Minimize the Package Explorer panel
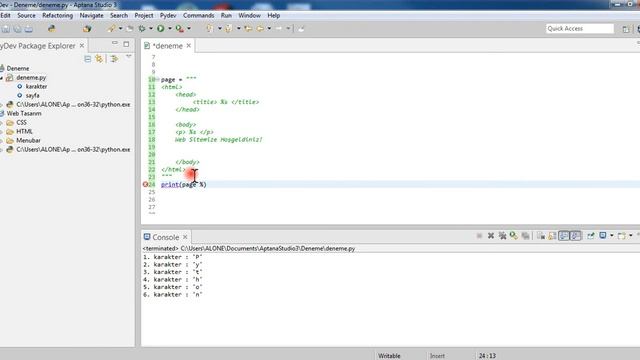The image size is (640, 360). point(114,43)
